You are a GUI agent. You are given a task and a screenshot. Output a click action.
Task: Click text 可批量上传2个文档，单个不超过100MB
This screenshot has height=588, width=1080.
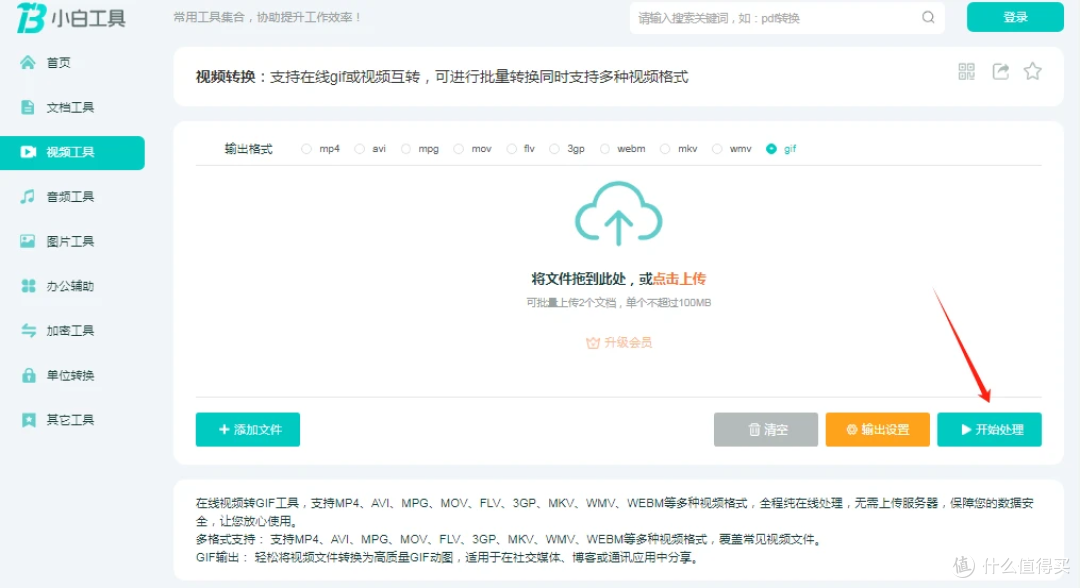619,303
